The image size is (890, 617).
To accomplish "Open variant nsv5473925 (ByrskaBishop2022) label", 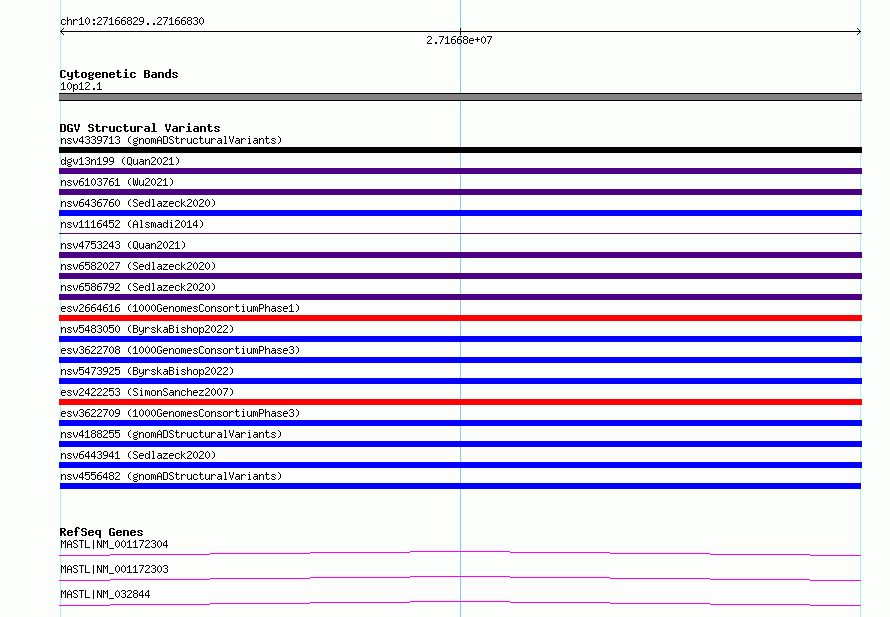I will tap(147, 371).
